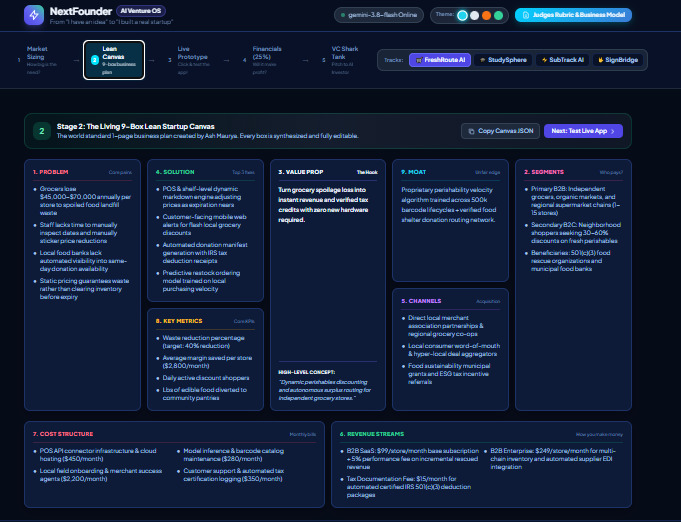Click the graduation cap icon on StudySphere
681x522 pixels.
click(483, 60)
